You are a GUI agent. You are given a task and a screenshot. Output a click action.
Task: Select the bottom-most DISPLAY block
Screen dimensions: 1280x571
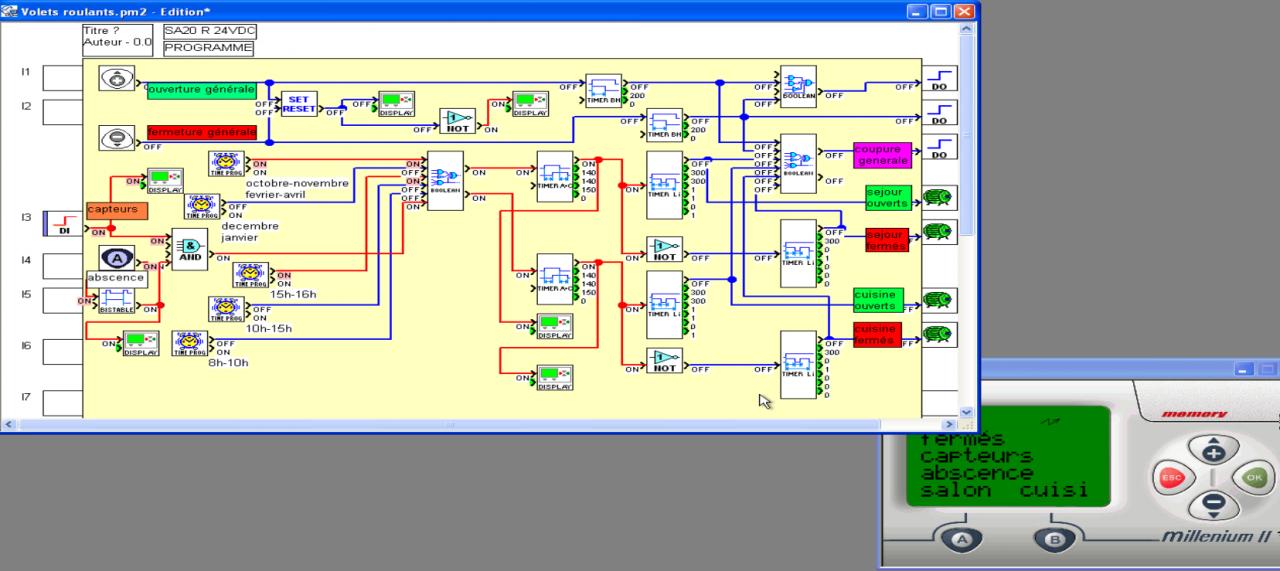coord(555,378)
